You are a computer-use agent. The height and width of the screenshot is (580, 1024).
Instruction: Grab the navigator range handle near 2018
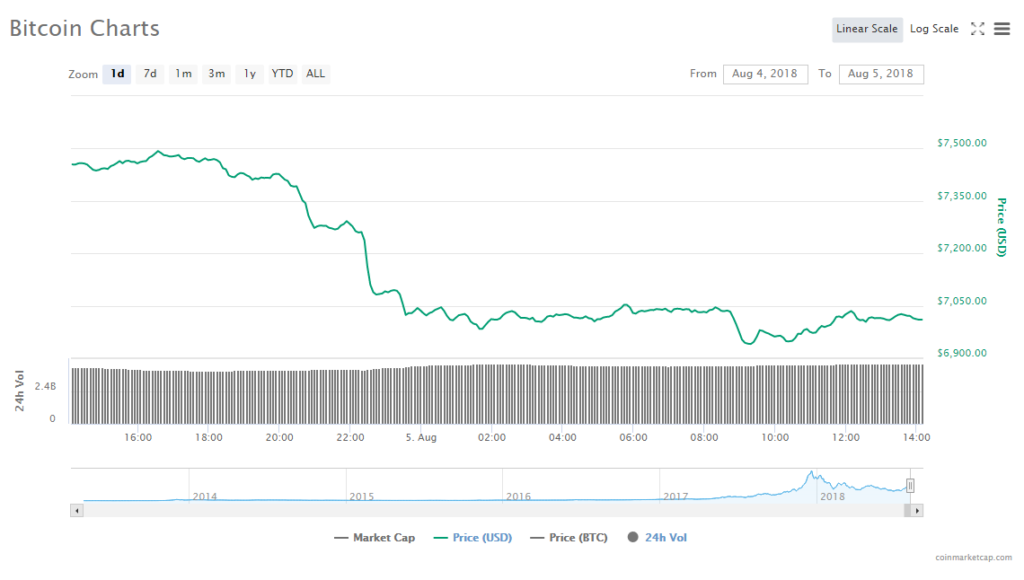910,486
